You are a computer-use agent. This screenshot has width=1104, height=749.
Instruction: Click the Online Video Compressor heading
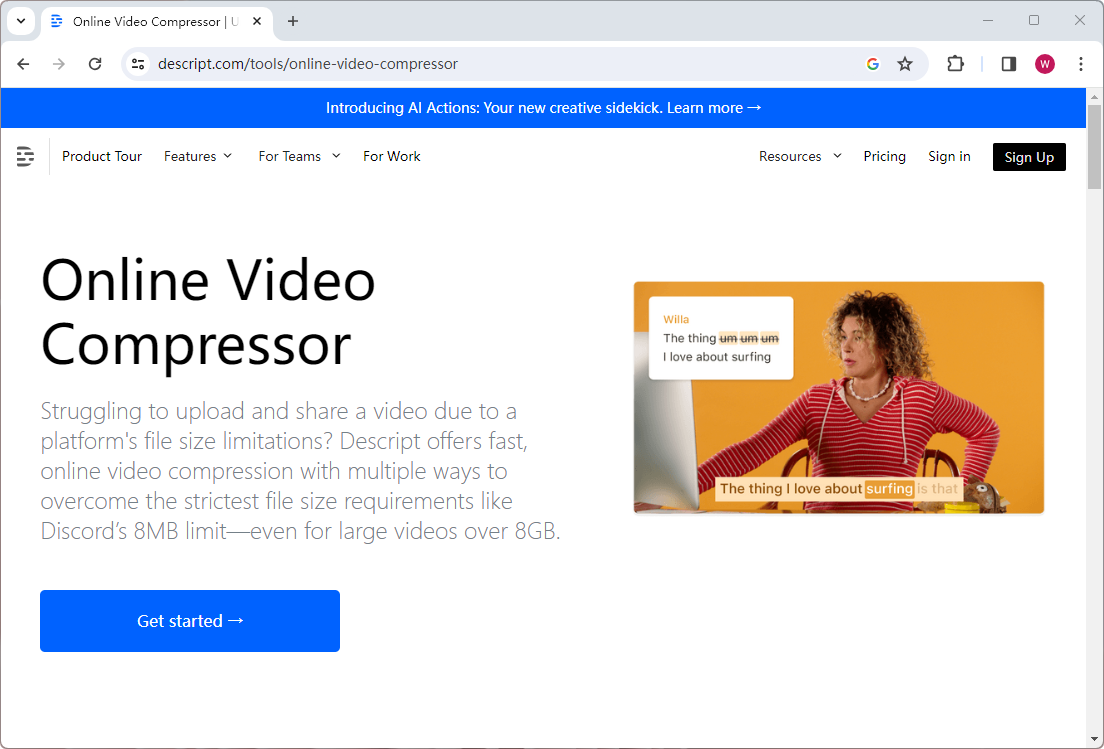(208, 311)
